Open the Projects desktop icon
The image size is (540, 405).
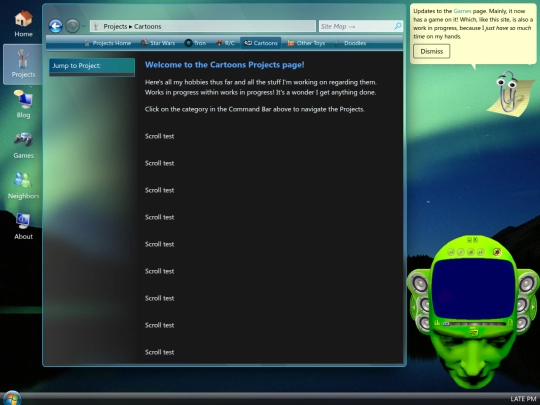point(23,64)
